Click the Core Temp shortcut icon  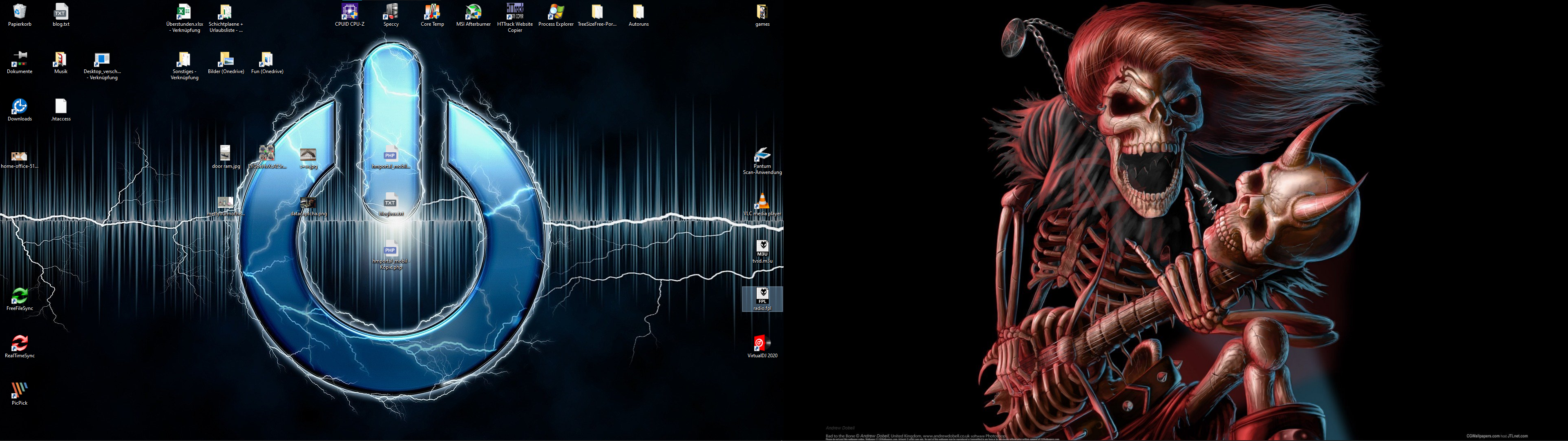[x=432, y=11]
